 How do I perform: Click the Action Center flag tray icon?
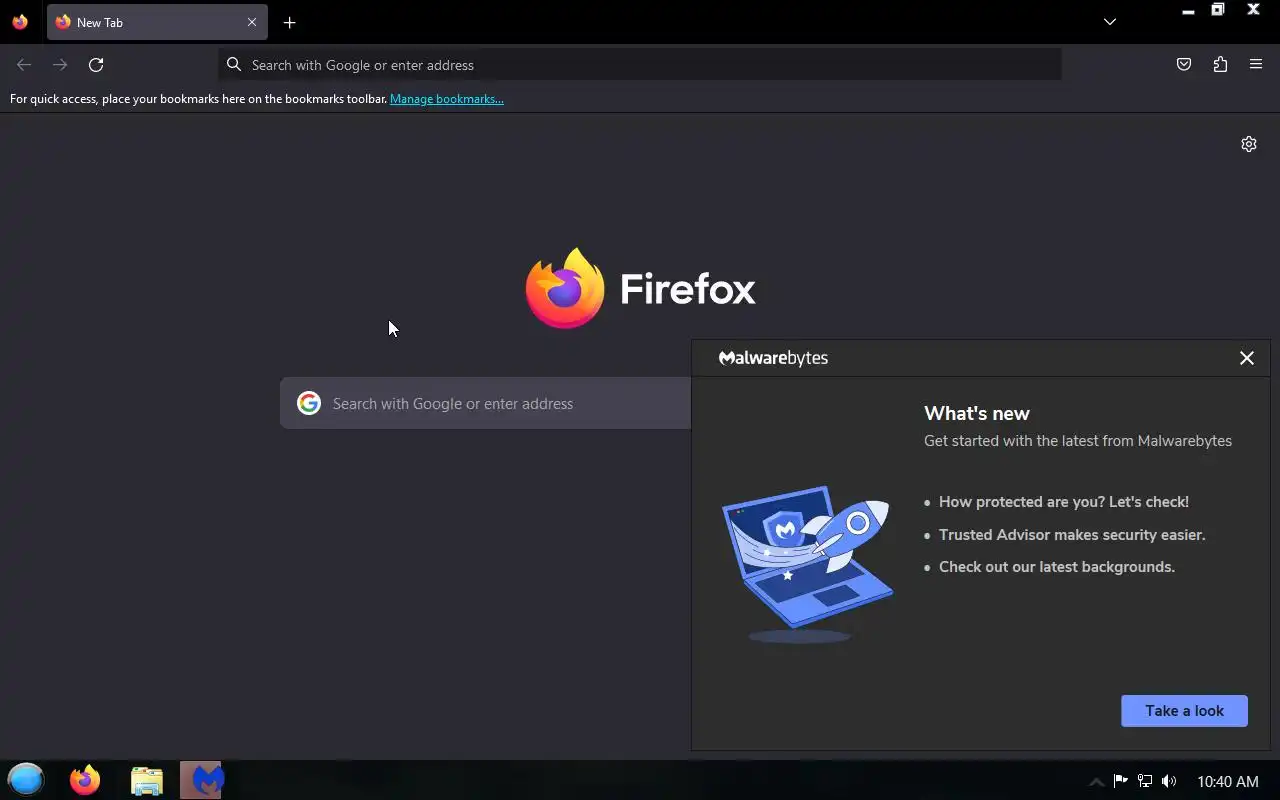[x=1121, y=781]
